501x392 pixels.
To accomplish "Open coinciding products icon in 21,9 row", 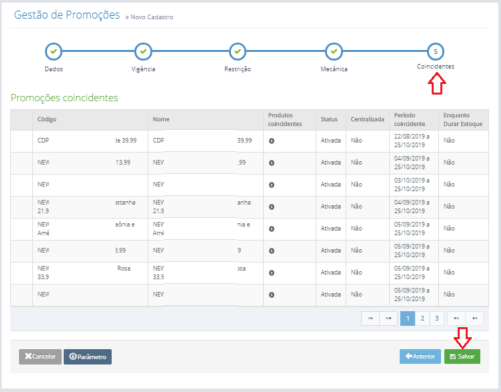I will point(272,207).
